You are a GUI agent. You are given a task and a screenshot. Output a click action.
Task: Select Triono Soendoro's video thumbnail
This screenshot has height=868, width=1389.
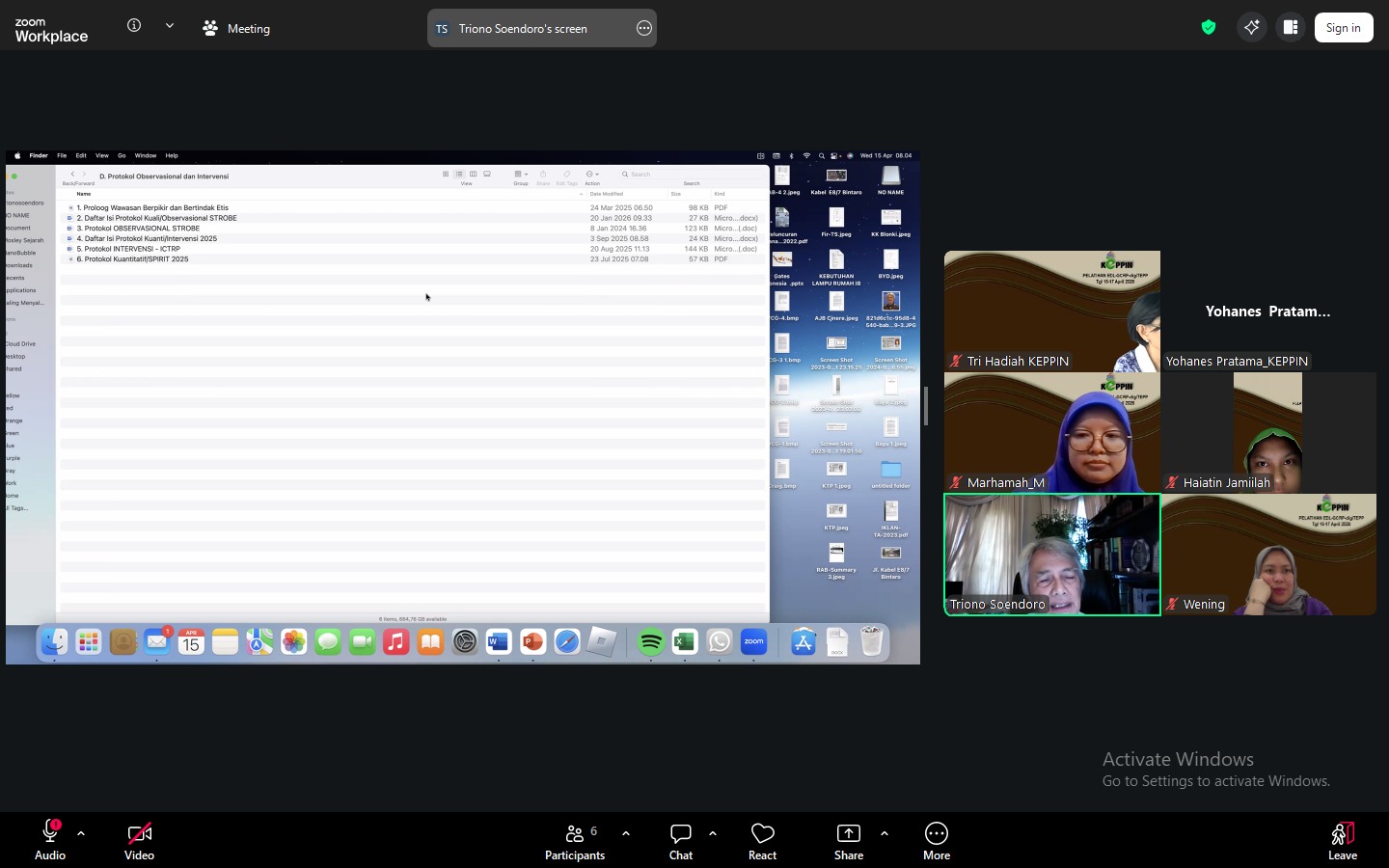click(x=1051, y=555)
